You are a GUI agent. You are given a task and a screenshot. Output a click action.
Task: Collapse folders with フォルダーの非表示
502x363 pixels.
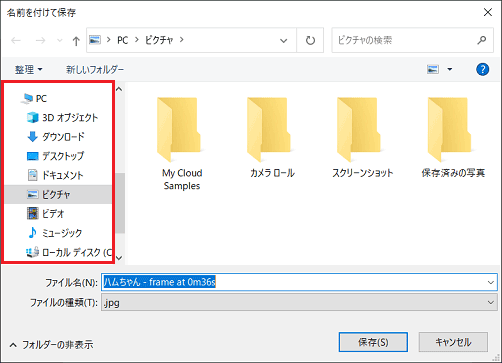tap(51, 345)
